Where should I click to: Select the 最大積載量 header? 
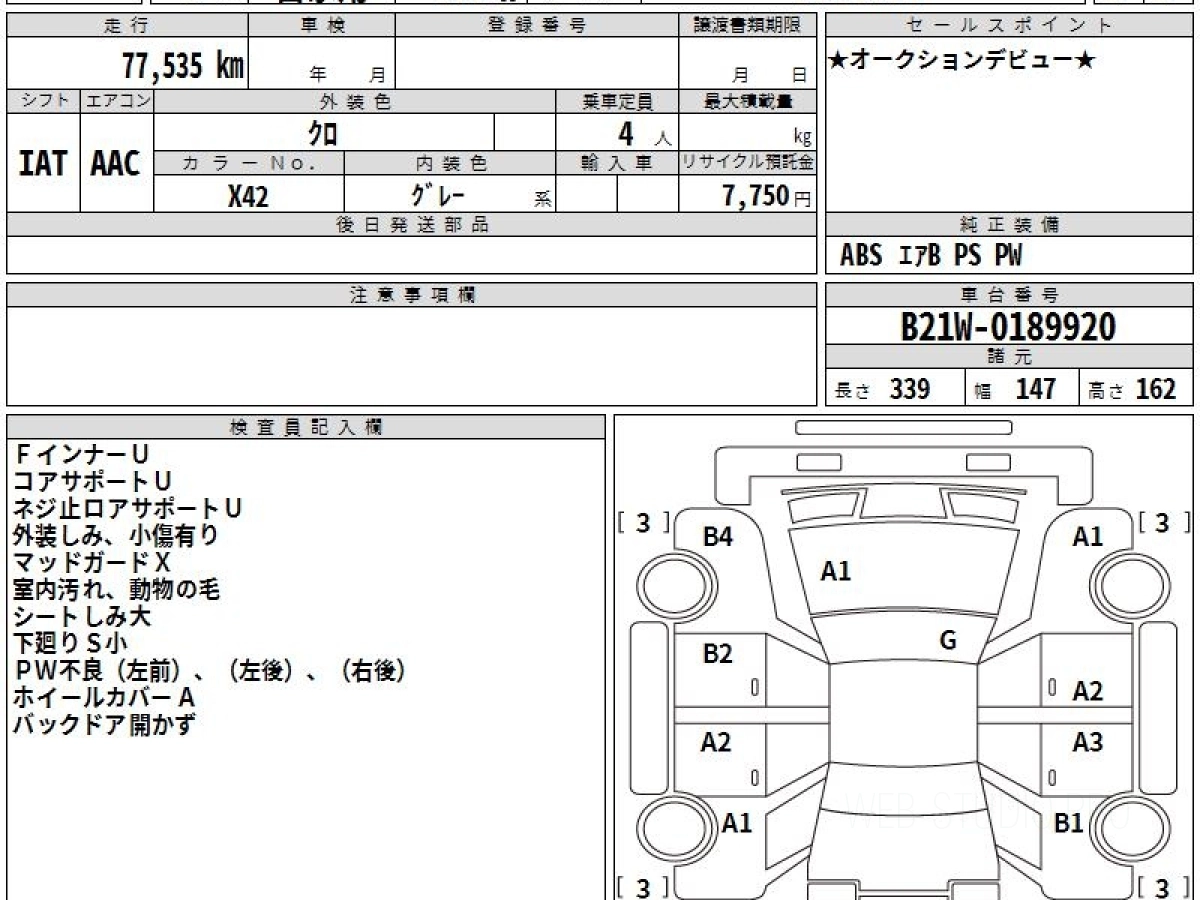coord(747,101)
